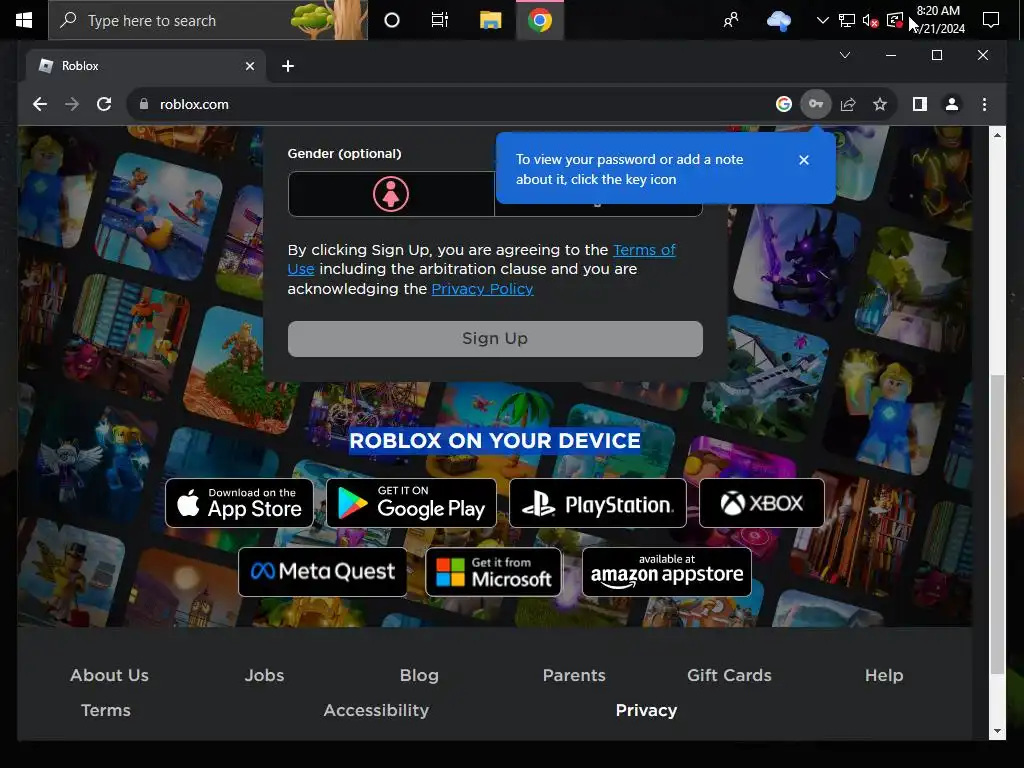
Task: Bookmark this page with star icon
Action: point(880,104)
